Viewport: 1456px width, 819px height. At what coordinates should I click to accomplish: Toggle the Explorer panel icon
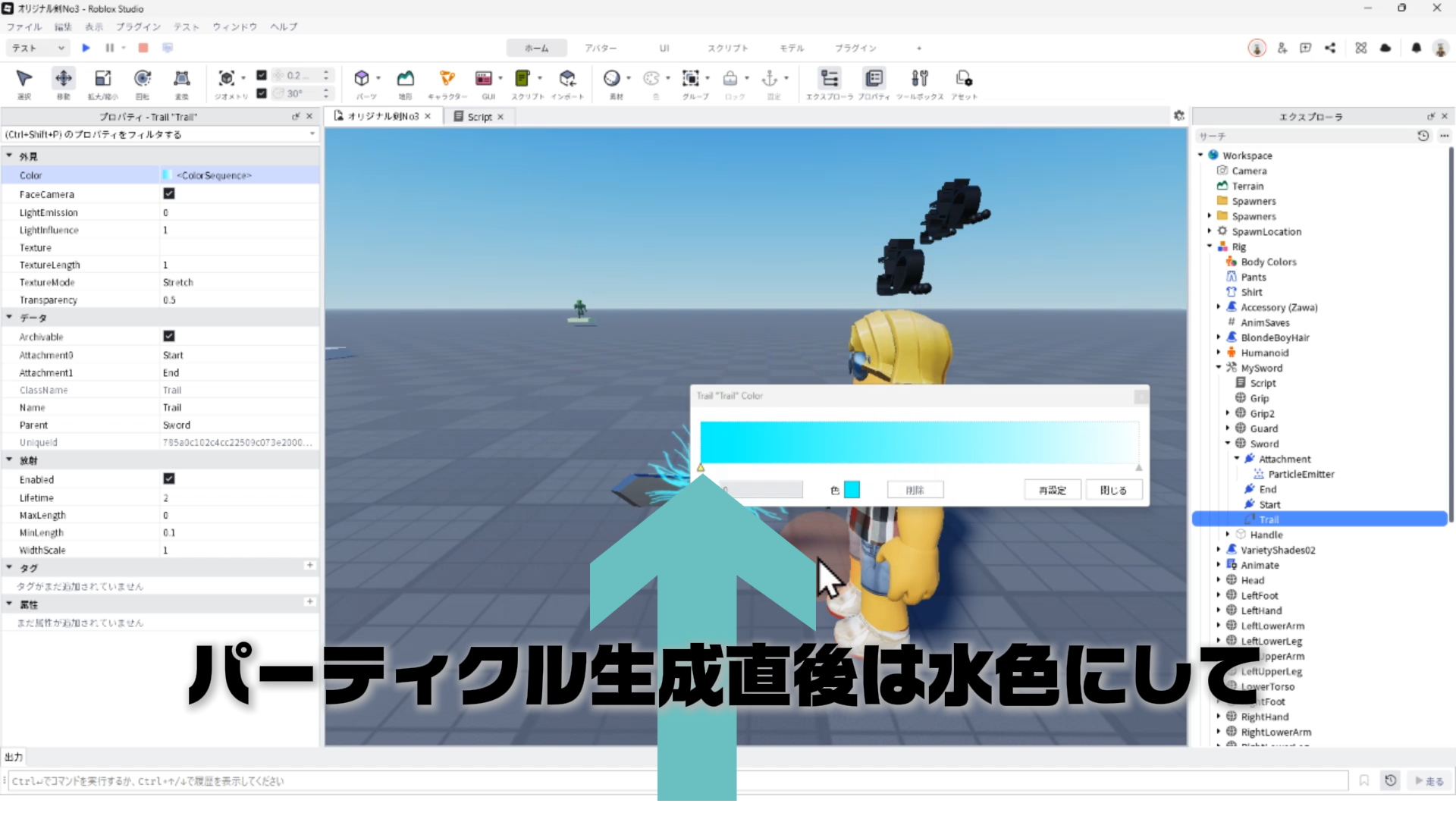(x=830, y=79)
